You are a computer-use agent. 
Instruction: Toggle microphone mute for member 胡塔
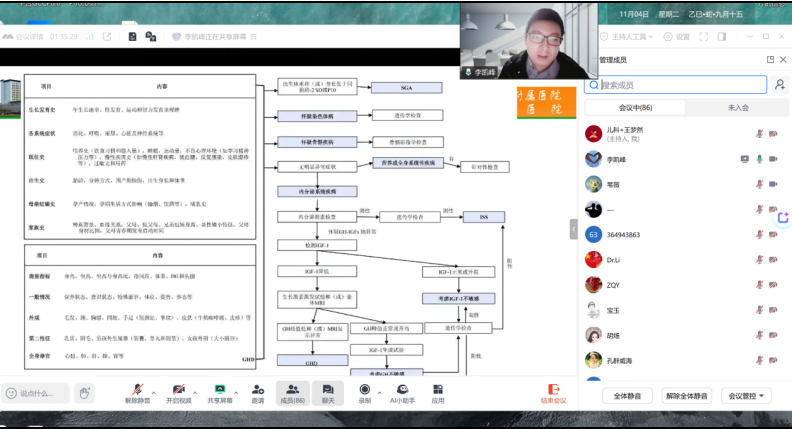click(759, 336)
